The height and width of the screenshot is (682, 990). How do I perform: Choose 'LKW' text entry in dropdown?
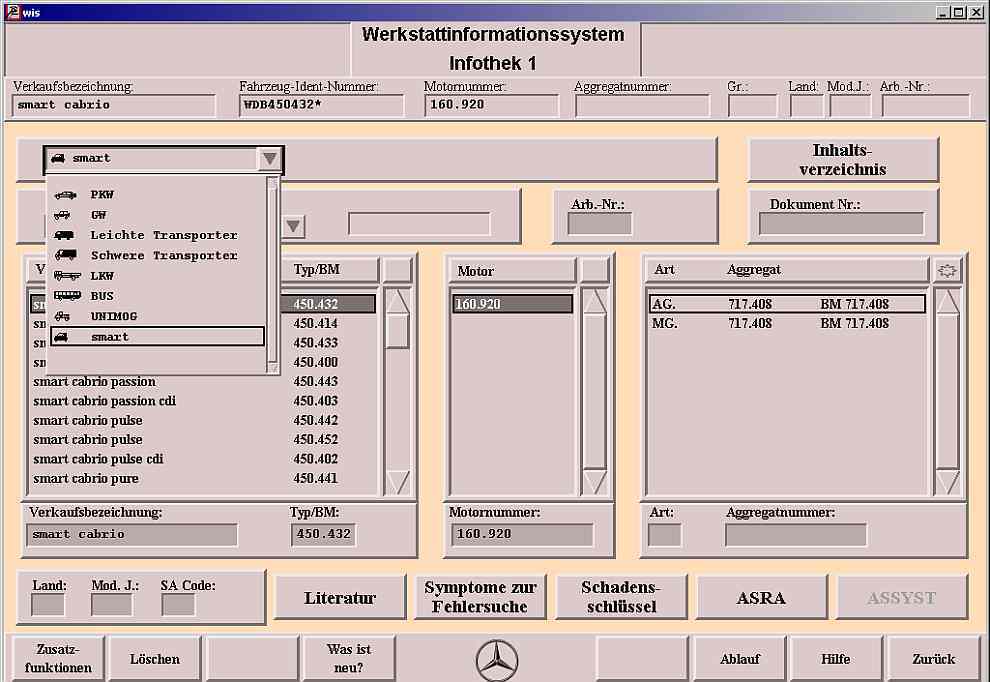102,276
